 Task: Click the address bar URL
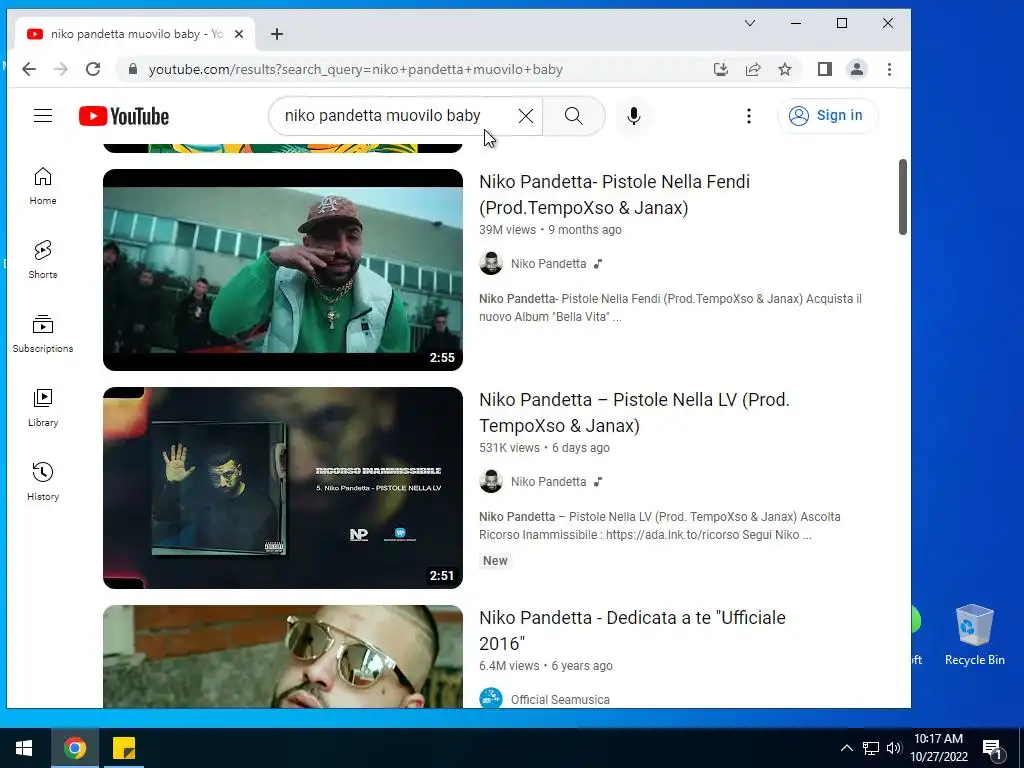point(355,69)
